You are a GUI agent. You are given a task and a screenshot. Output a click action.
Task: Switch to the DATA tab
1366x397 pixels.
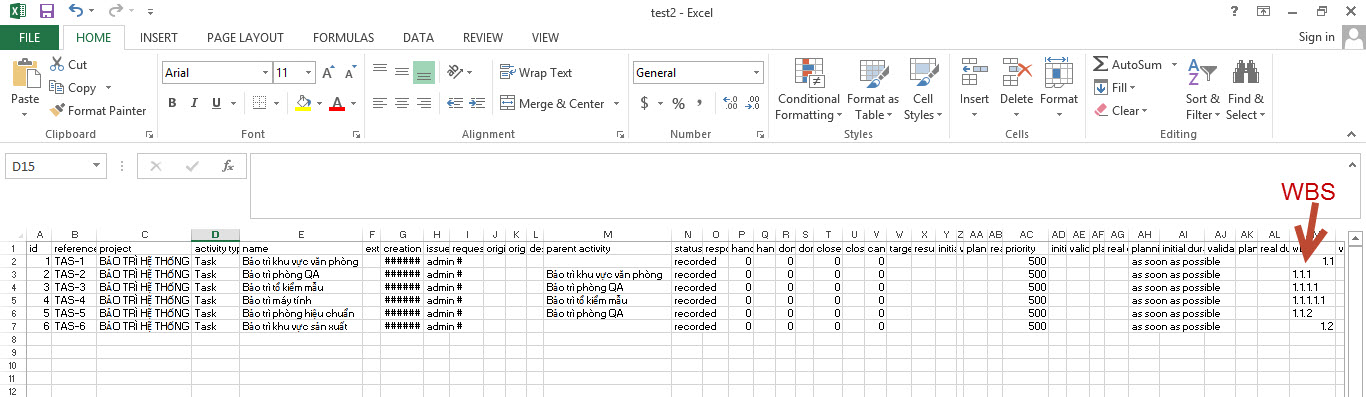[418, 37]
